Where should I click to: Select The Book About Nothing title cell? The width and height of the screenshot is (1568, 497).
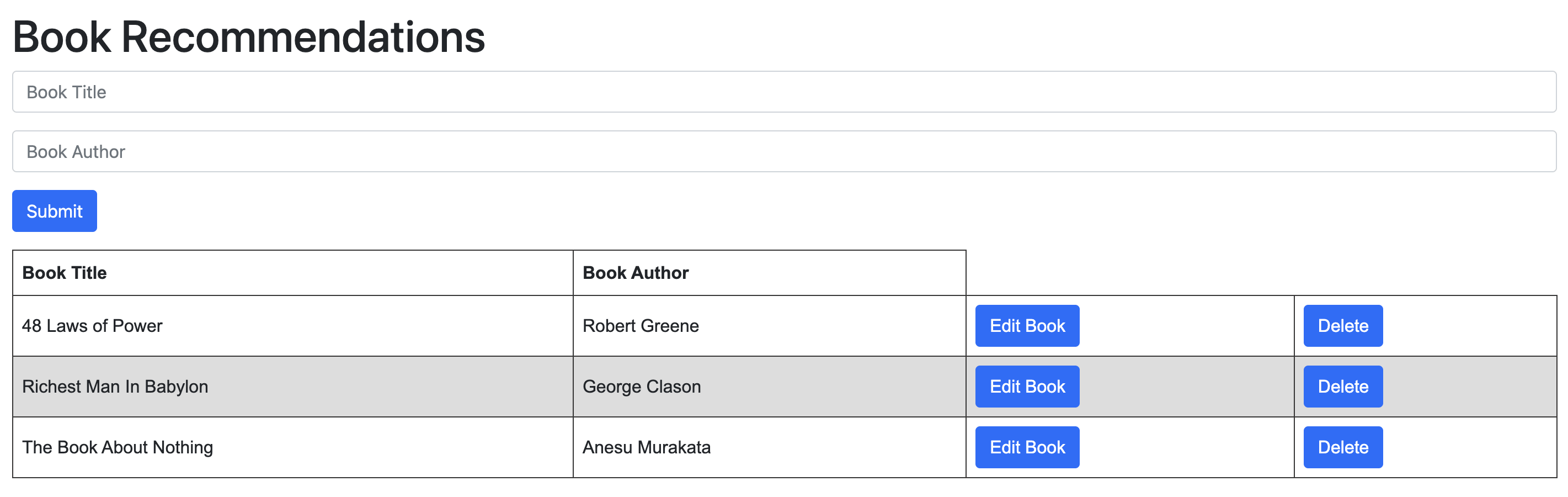[118, 447]
